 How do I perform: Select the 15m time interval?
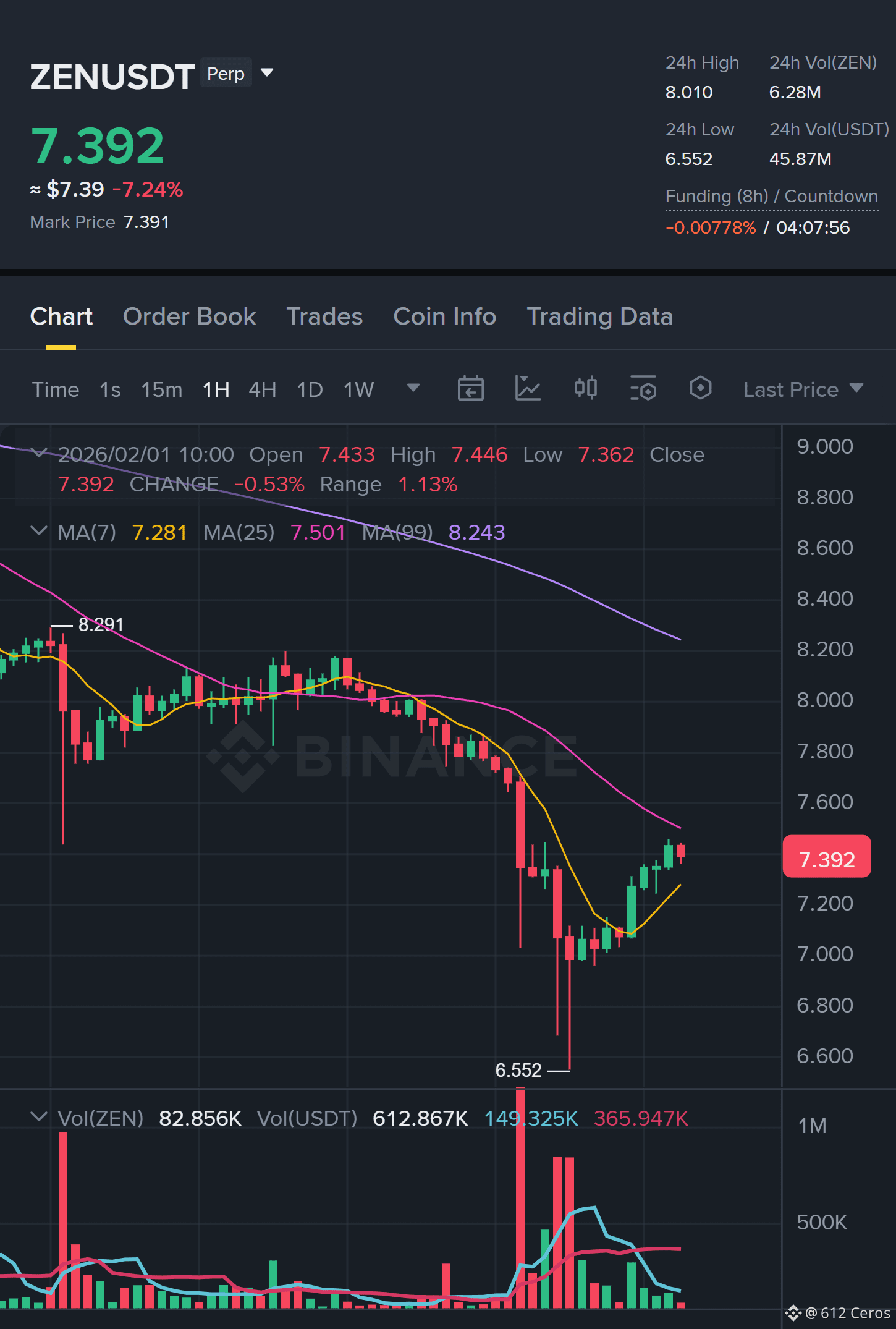coord(162,389)
